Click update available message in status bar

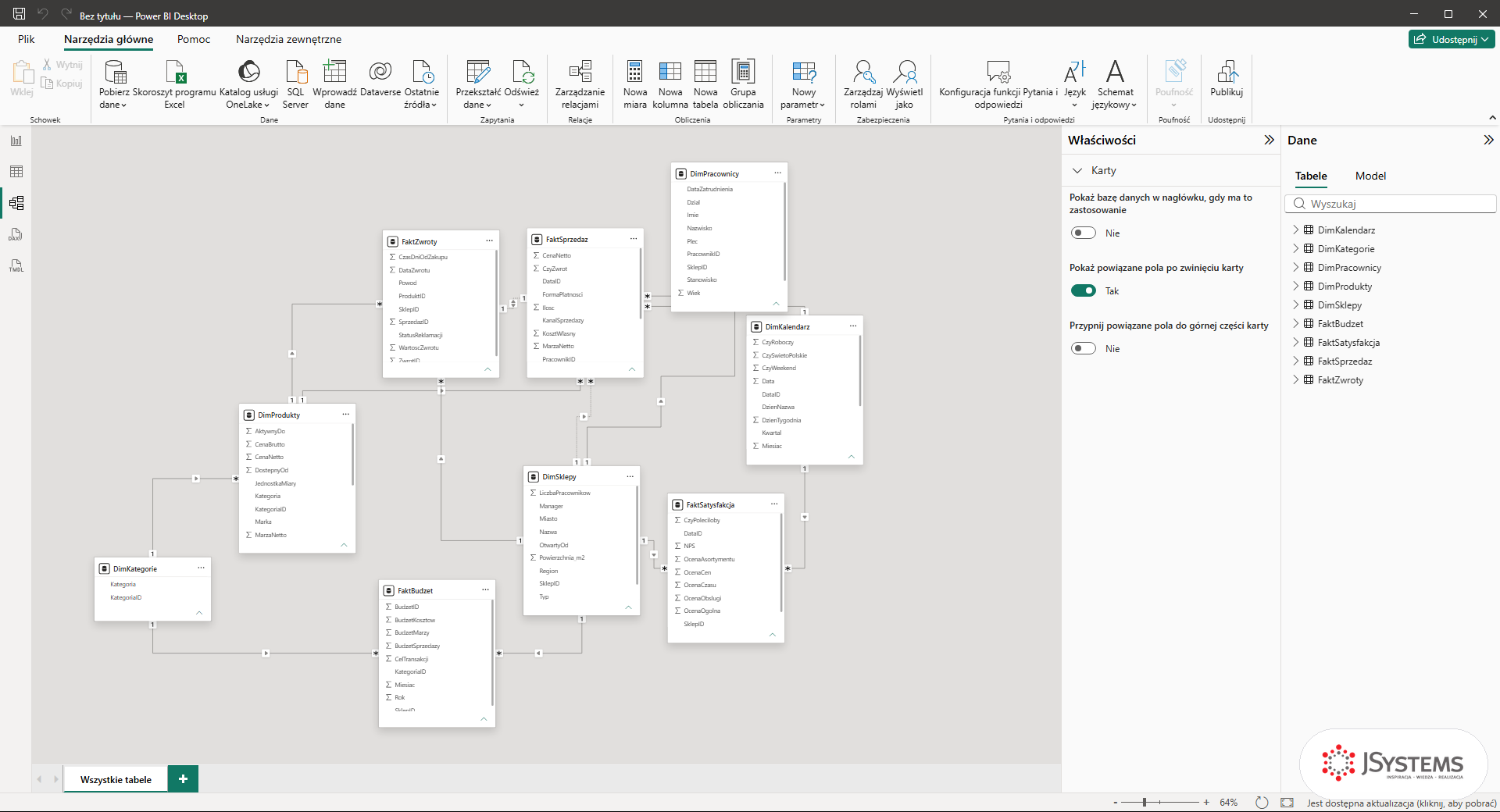1402,803
